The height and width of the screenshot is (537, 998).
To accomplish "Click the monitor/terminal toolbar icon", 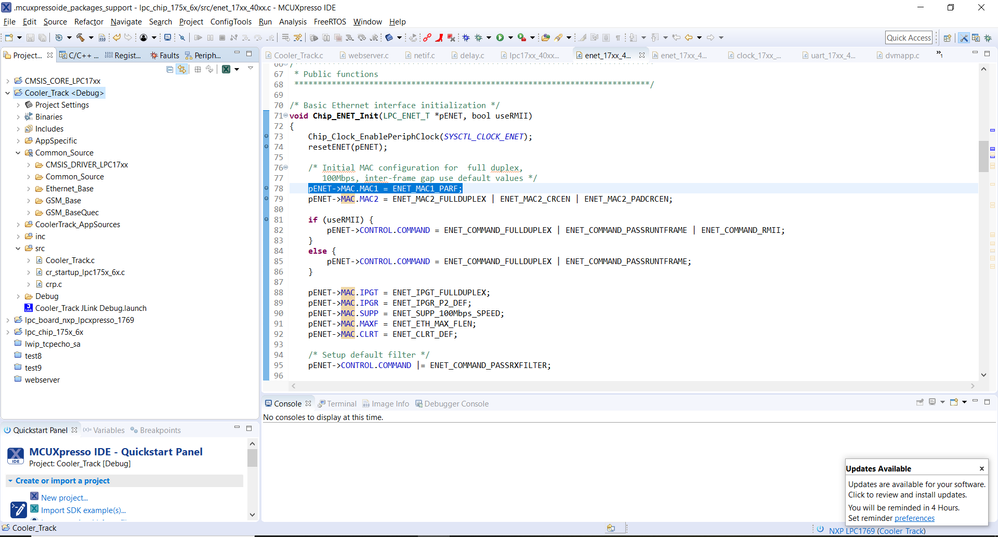I will pos(167,38).
